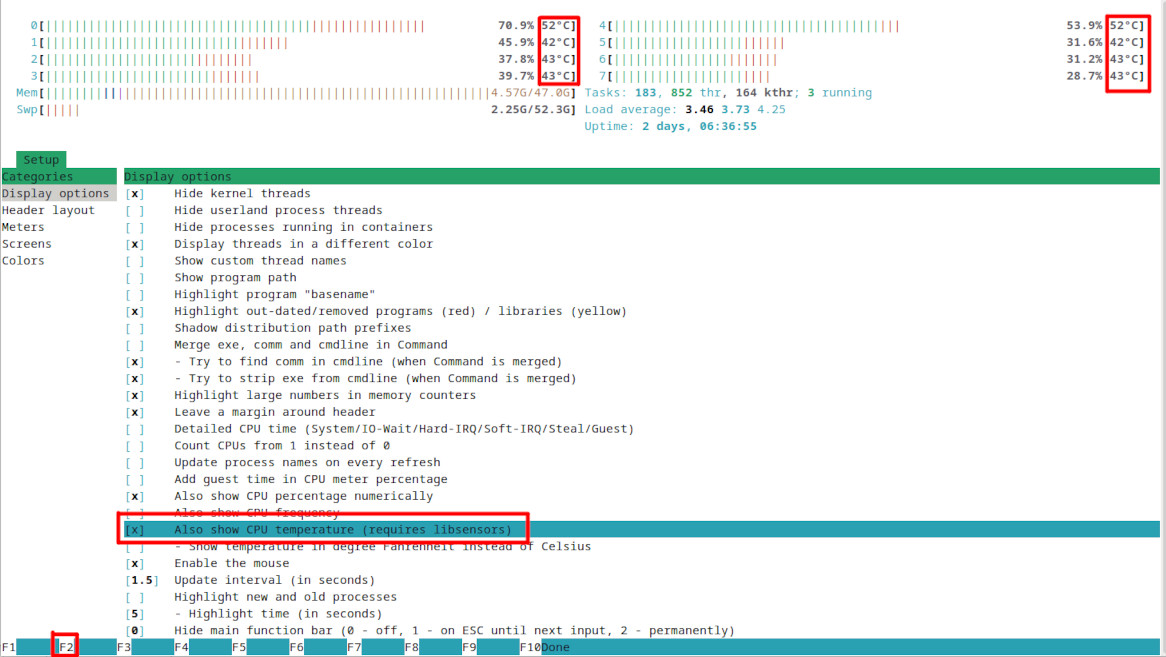Select Header layout in Categories
This screenshot has width=1166, height=657.
click(48, 210)
